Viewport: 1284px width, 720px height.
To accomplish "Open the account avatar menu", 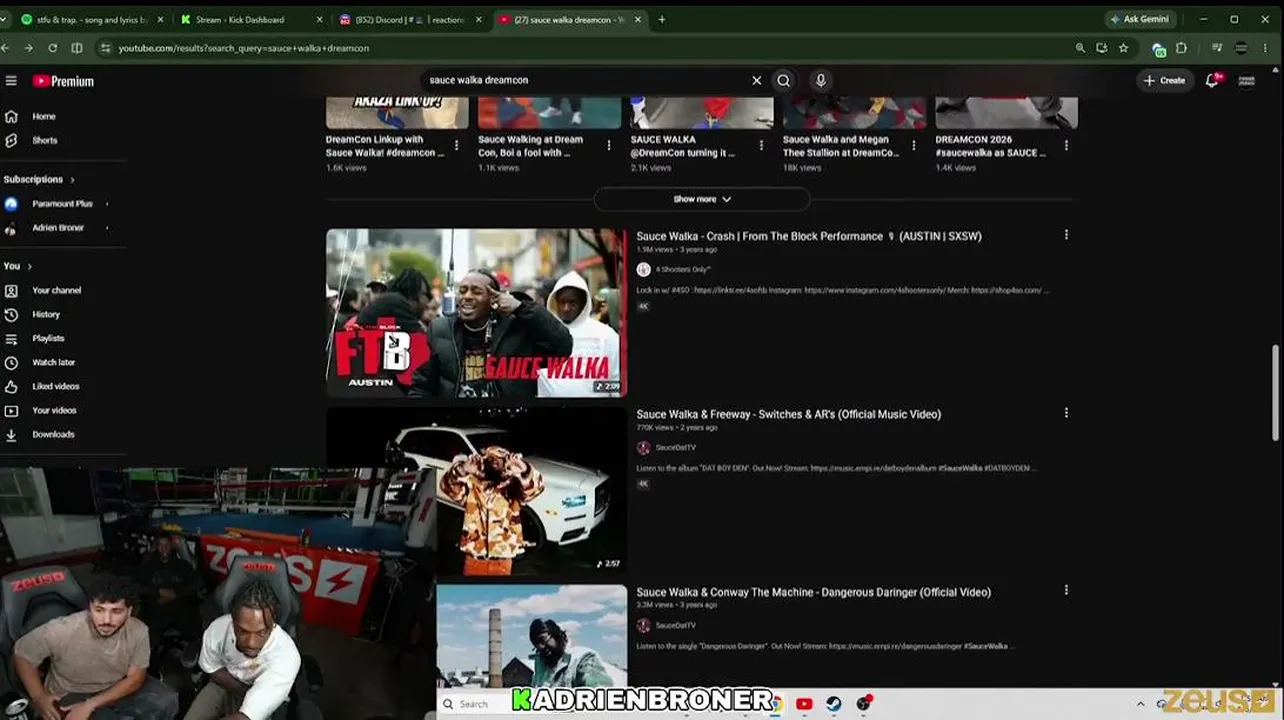I will click(1247, 80).
